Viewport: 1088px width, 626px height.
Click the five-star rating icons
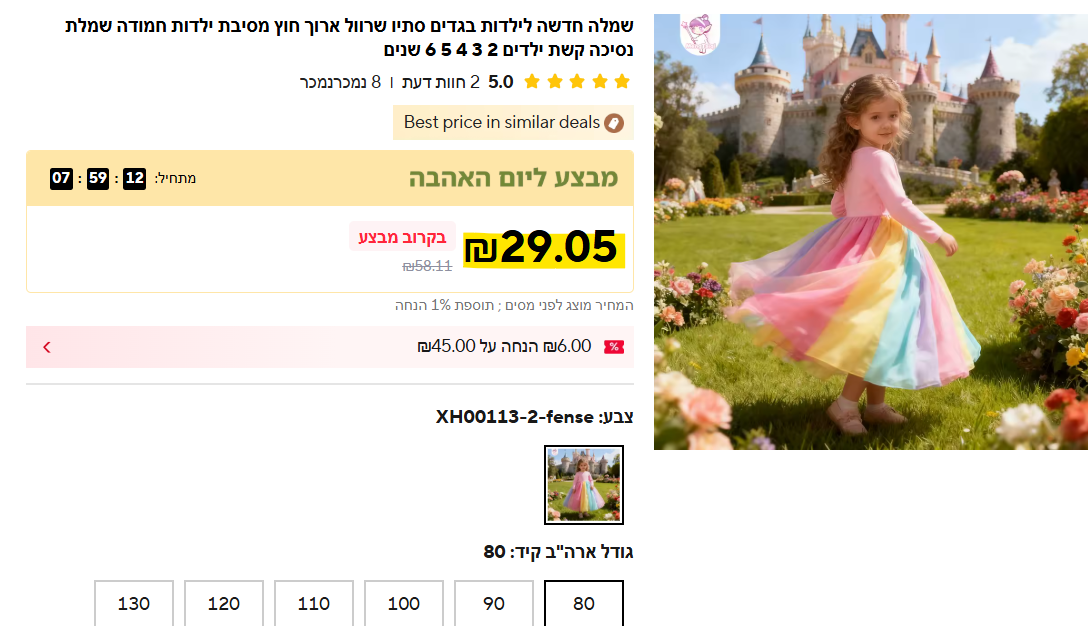click(577, 82)
